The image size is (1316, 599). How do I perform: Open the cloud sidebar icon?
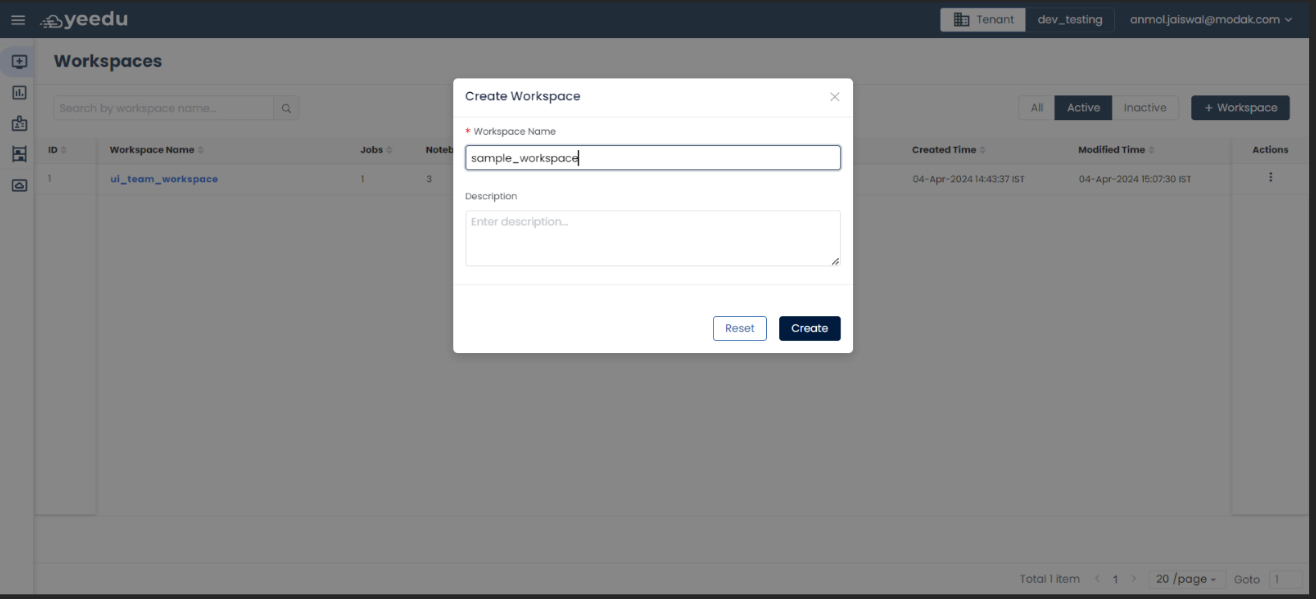point(18,185)
